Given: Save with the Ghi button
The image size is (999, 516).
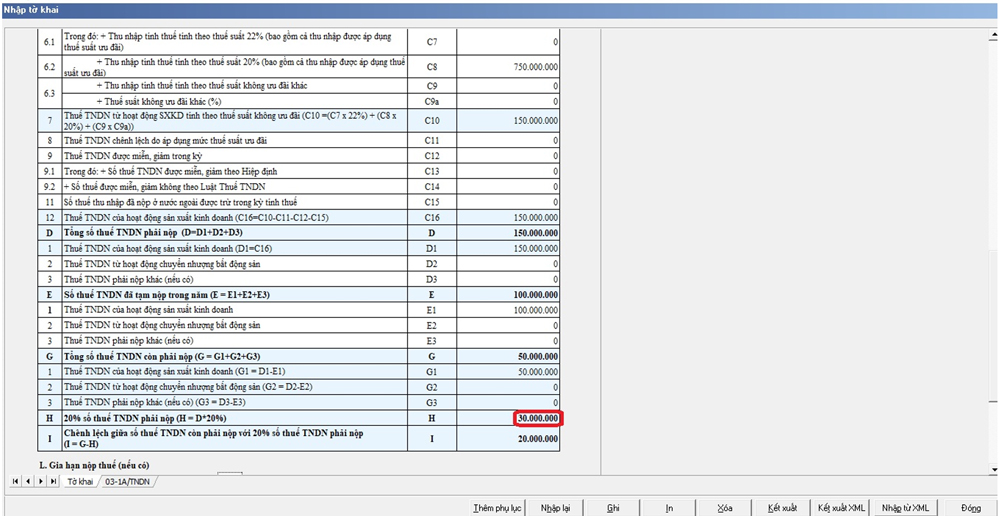Looking at the screenshot, I should coord(613,508).
